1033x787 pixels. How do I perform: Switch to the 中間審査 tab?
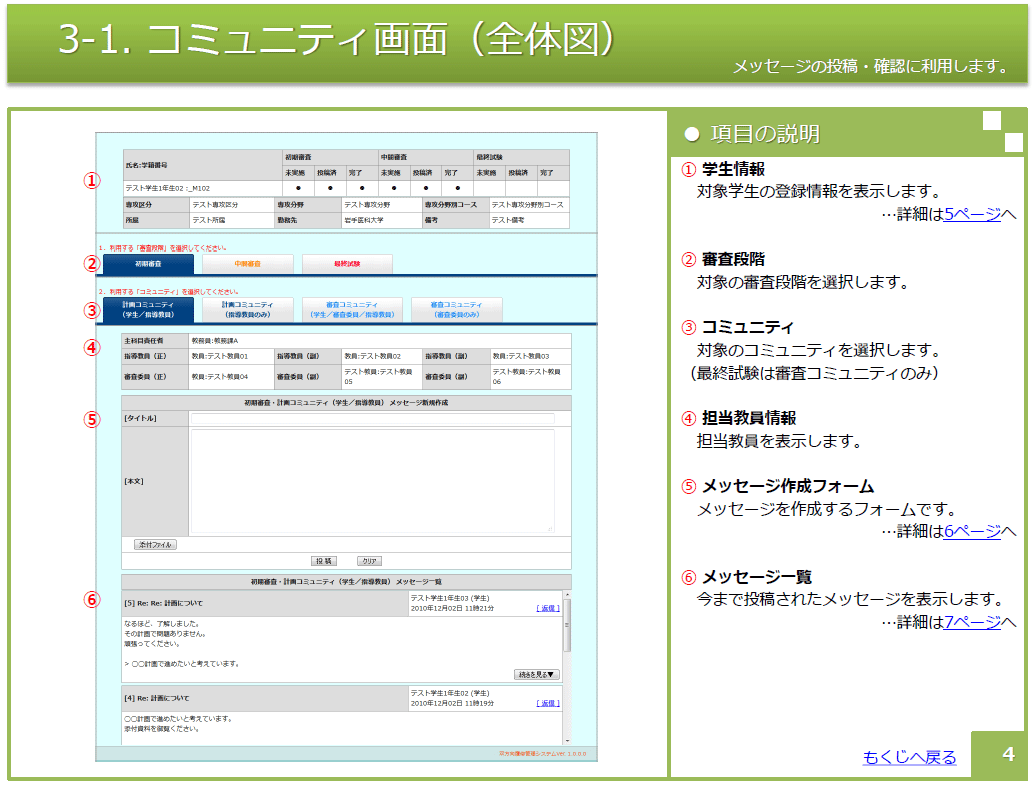click(x=247, y=264)
